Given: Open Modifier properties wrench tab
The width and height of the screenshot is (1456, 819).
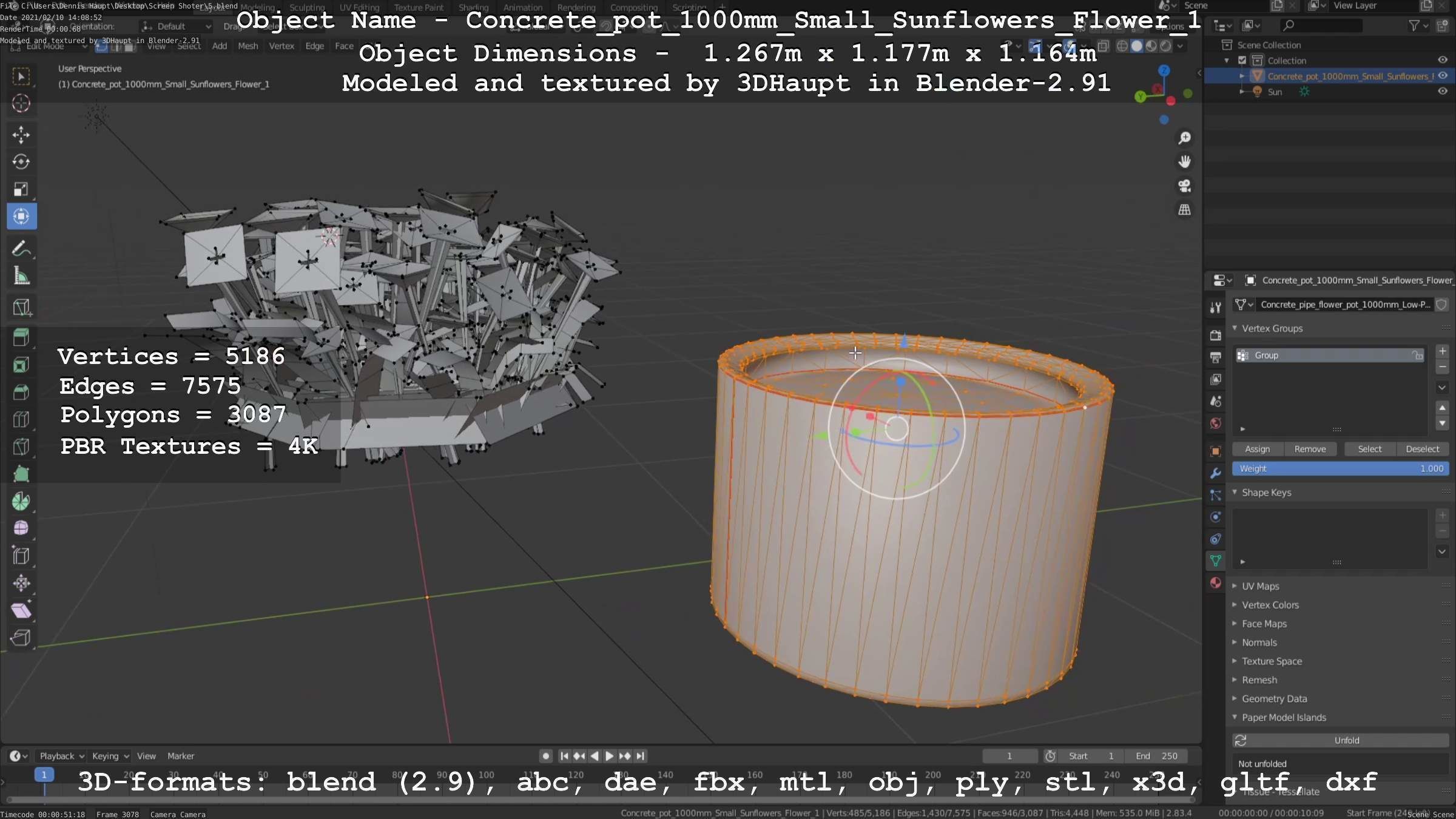Looking at the screenshot, I should (1215, 474).
